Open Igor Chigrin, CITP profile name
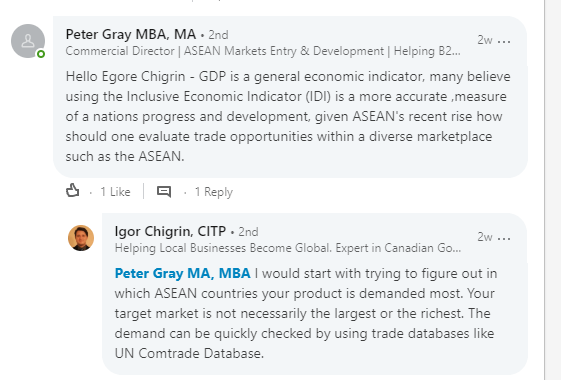 coord(170,232)
